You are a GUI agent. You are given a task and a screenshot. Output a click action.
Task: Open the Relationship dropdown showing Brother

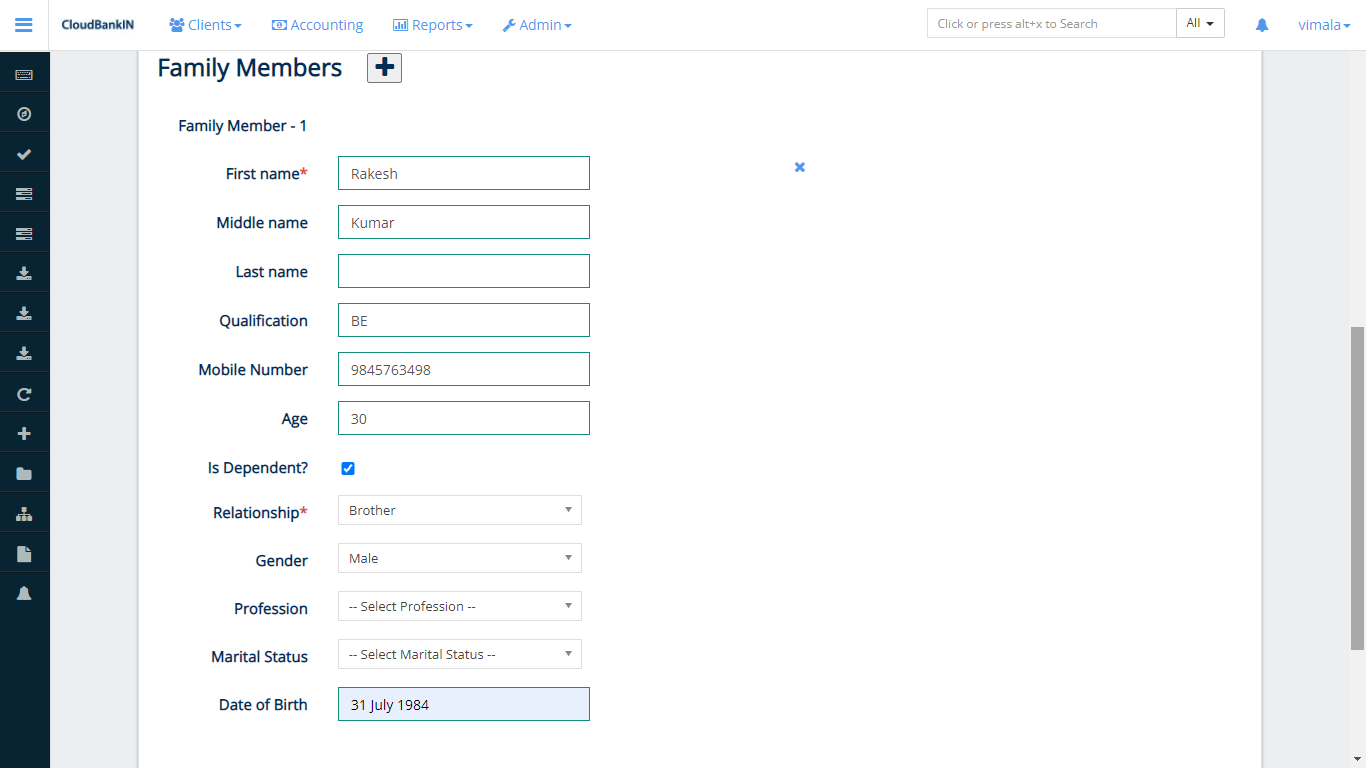click(x=459, y=510)
